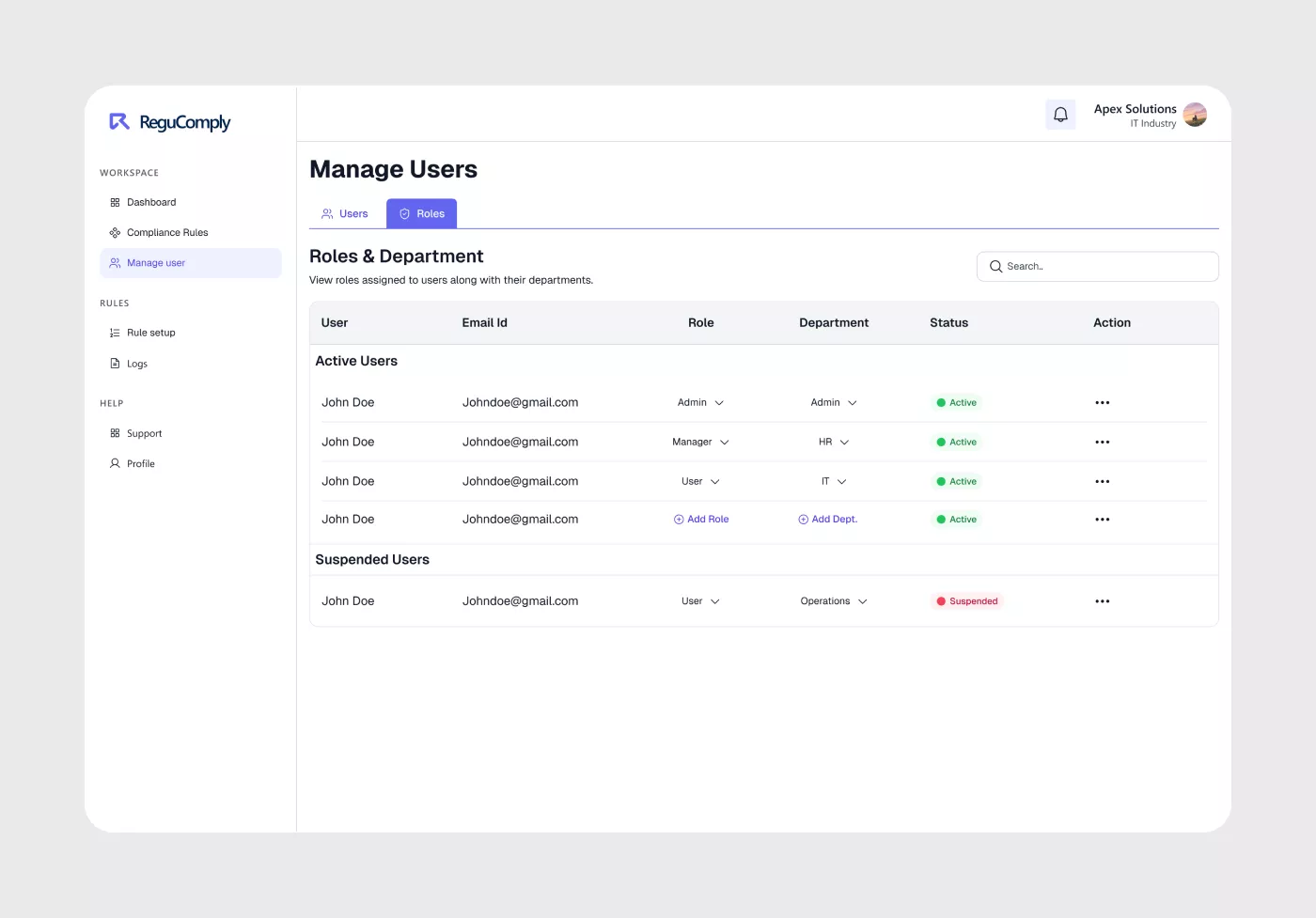
Task: Open the notifications bell
Action: coord(1060,115)
